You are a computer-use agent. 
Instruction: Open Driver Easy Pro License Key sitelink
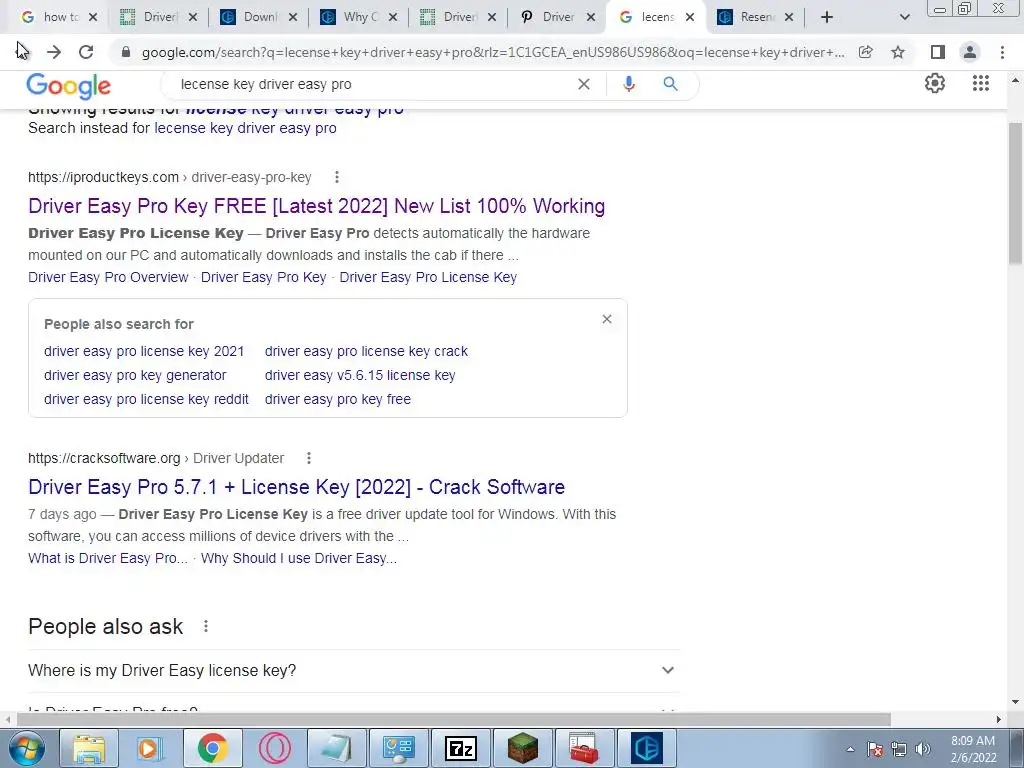coord(428,278)
